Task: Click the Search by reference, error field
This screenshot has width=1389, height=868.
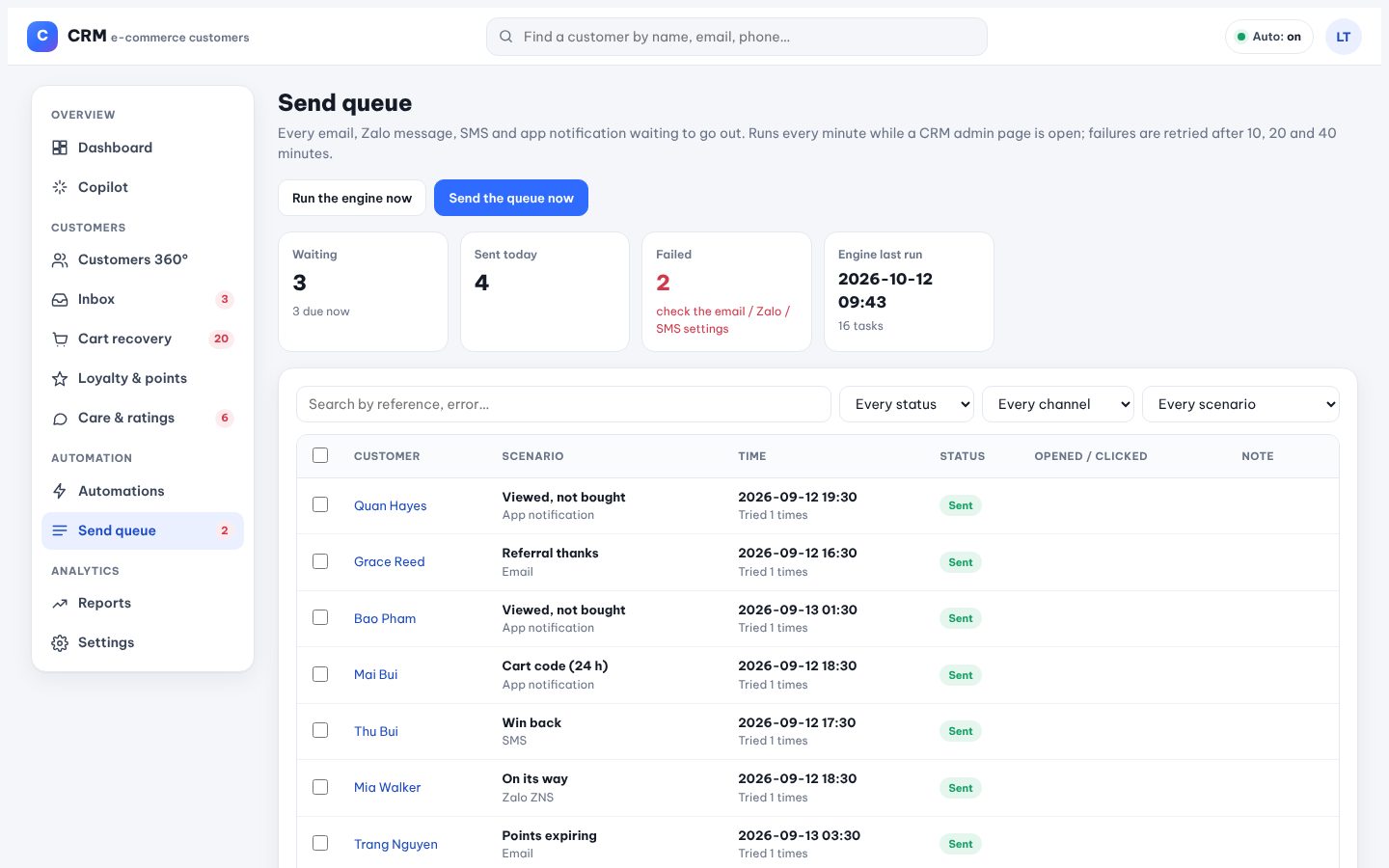Action: coord(563,404)
